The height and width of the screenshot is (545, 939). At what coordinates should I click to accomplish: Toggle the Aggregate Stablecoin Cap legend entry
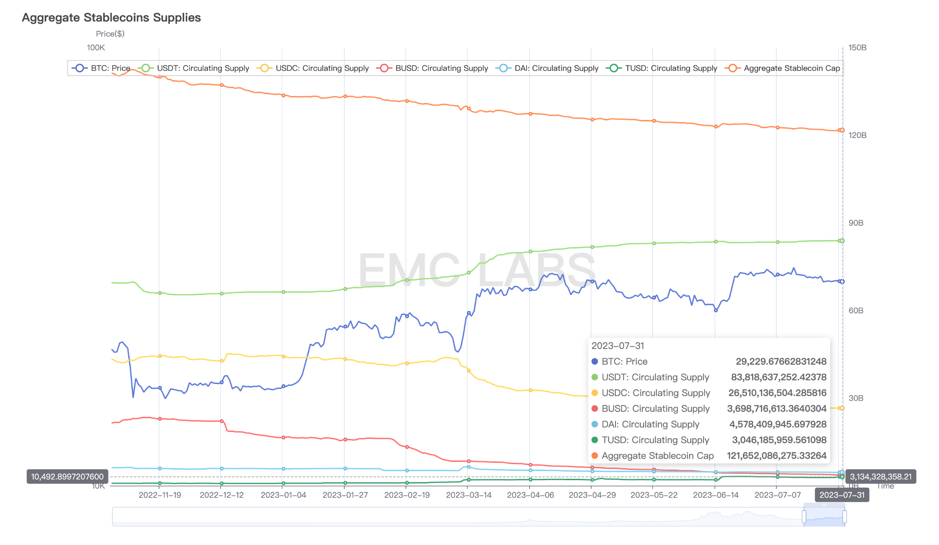click(x=733, y=68)
